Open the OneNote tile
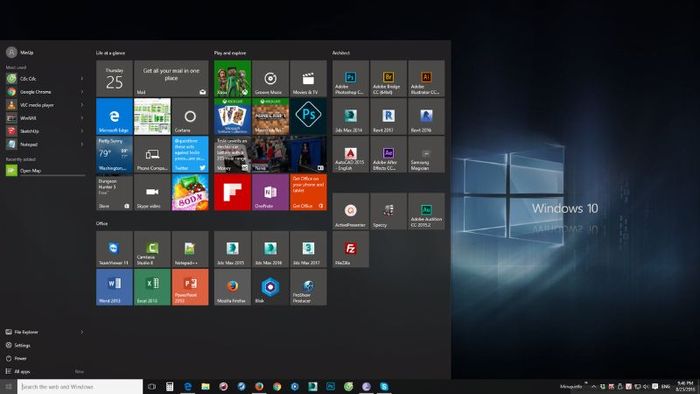Image resolution: width=700 pixels, height=394 pixels. (270, 192)
